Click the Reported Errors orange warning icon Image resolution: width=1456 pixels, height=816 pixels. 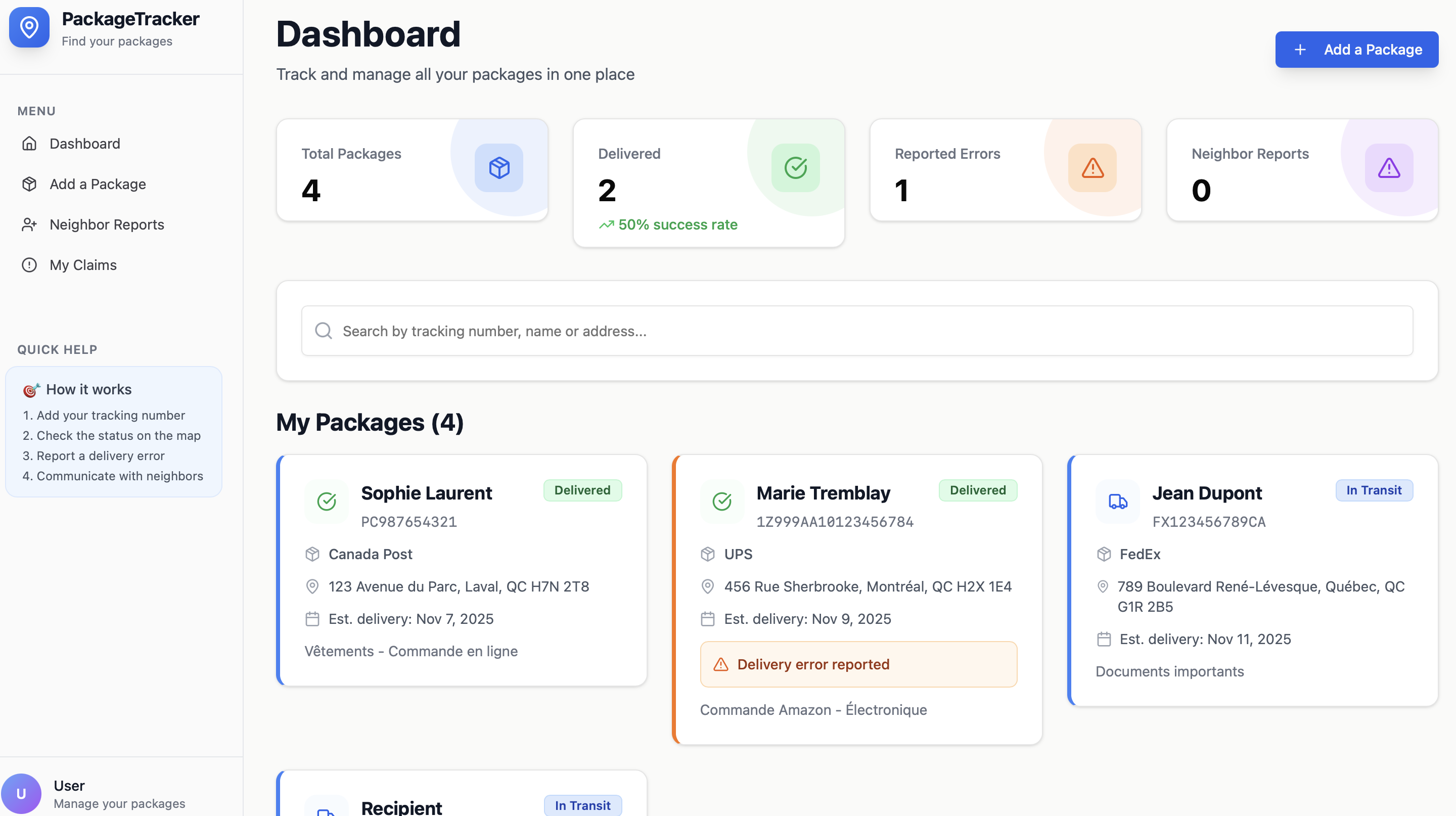click(x=1092, y=168)
